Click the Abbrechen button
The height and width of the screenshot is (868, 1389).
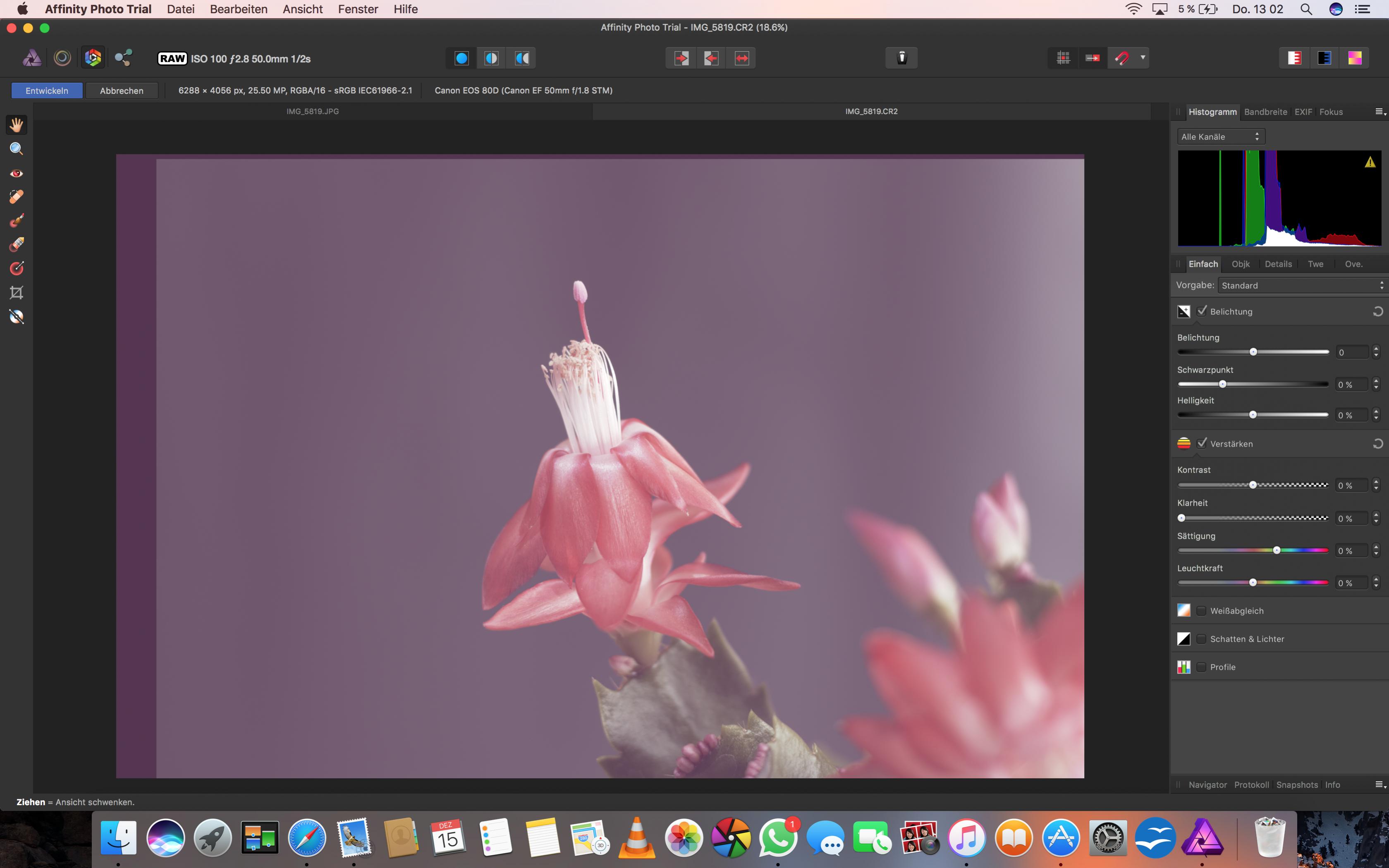click(122, 91)
